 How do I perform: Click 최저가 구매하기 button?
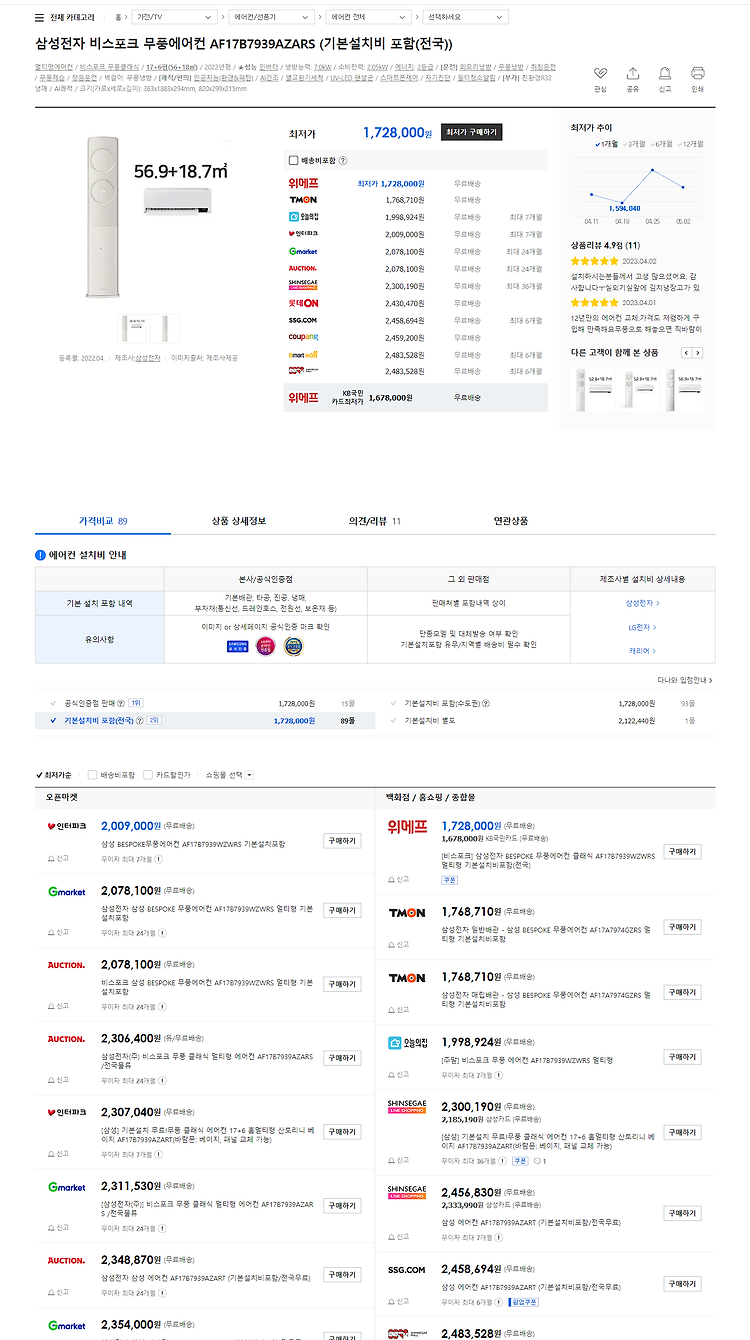471,132
